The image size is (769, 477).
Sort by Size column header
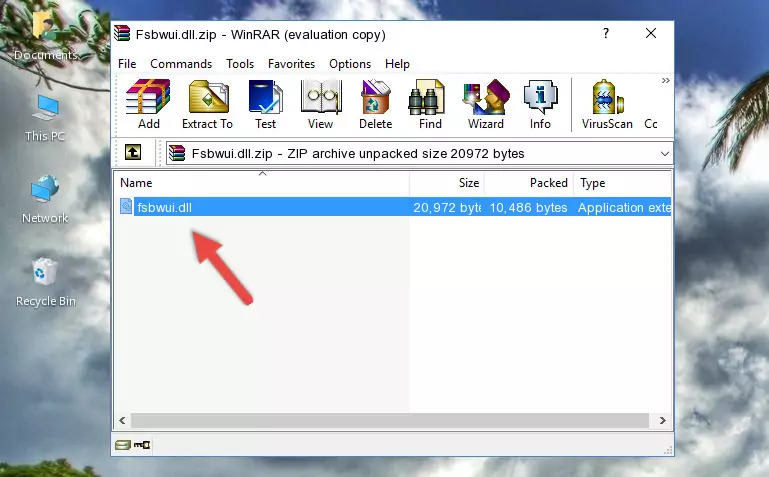pyautogui.click(x=447, y=183)
